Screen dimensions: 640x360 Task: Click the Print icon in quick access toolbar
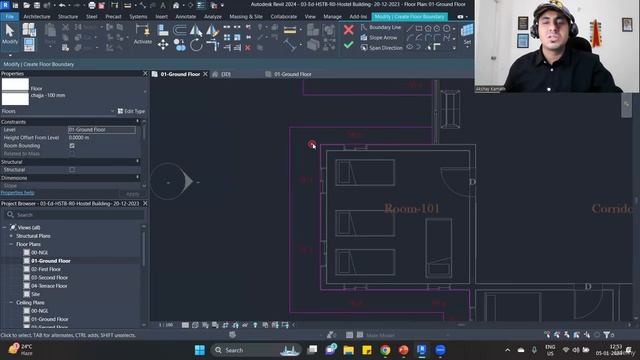(x=92, y=5)
